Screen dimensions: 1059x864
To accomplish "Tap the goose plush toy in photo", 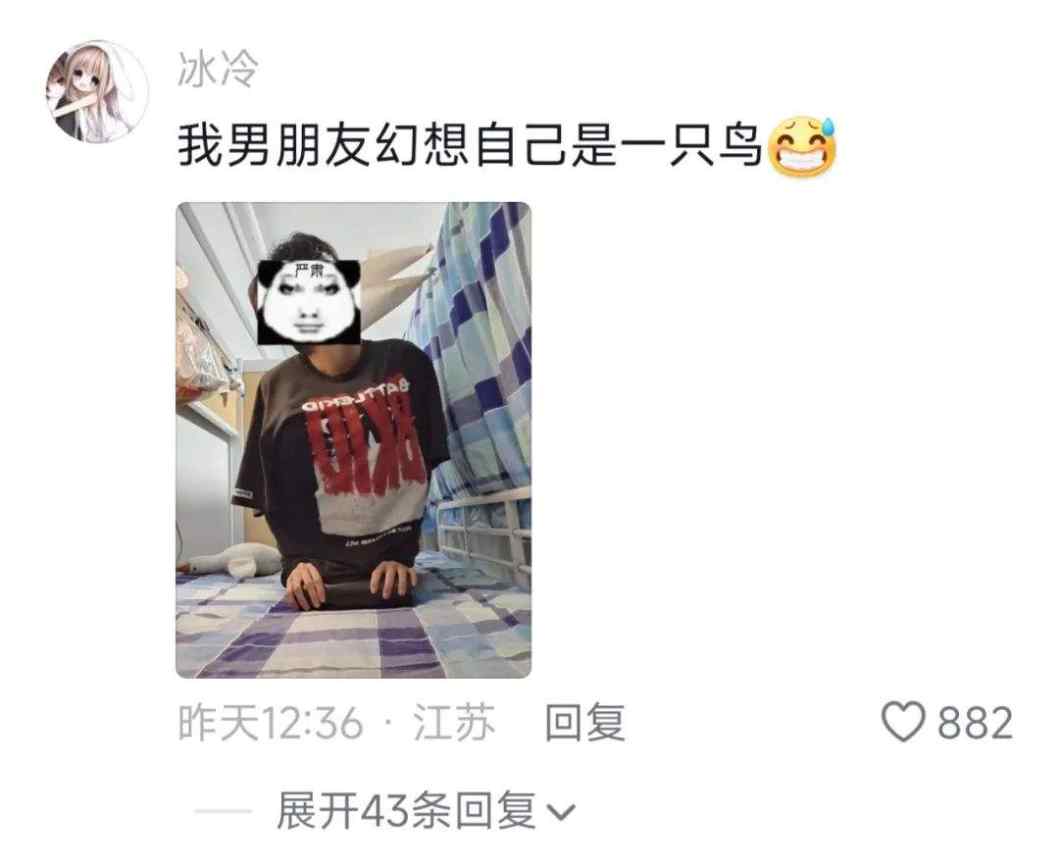I will (x=230, y=559).
